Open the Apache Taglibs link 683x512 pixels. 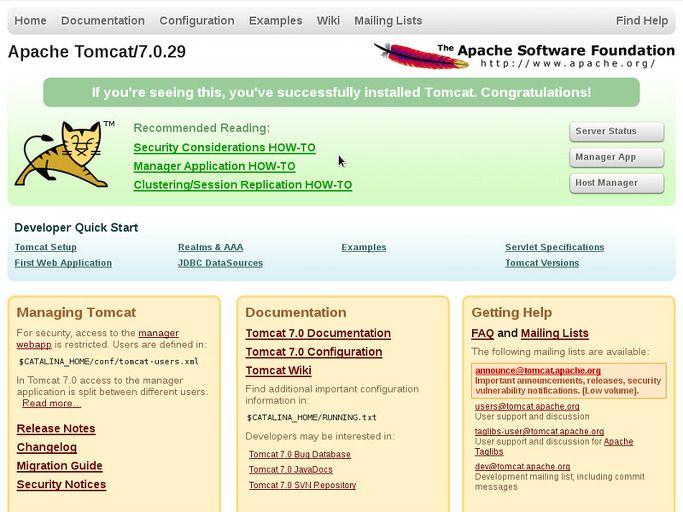coord(618,441)
